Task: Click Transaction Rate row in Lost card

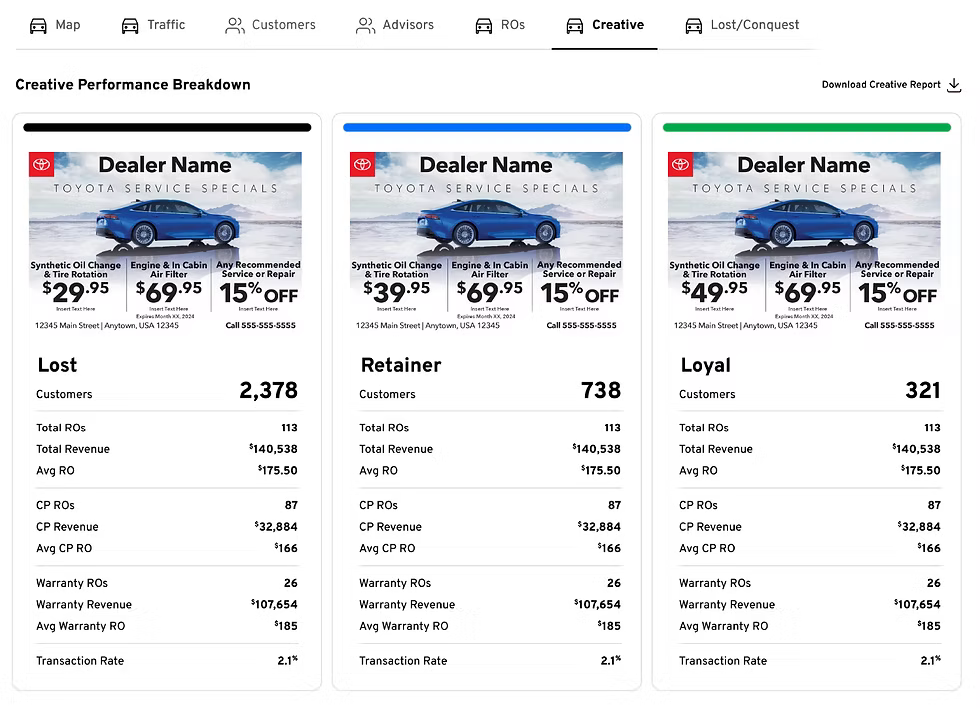Action: [167, 661]
